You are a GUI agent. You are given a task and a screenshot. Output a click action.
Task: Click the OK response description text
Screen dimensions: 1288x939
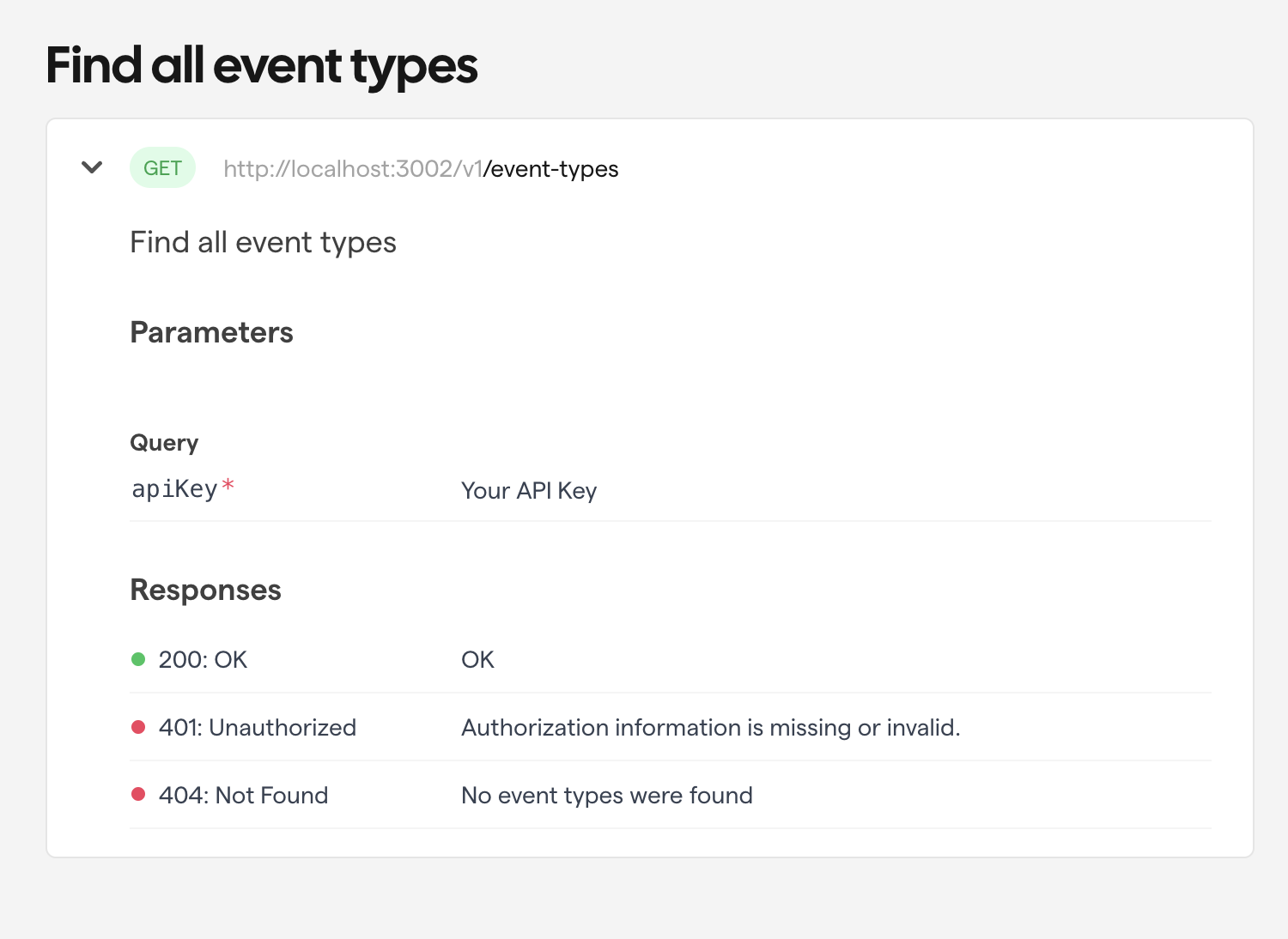point(477,660)
